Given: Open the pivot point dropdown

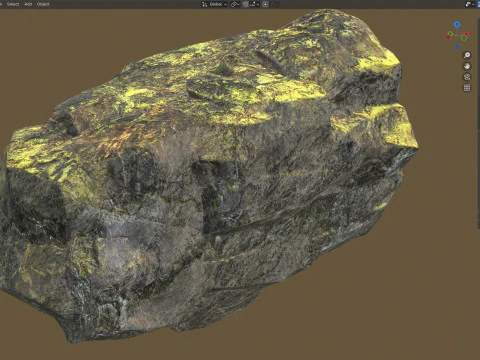Looking at the screenshot, I should (235, 4).
